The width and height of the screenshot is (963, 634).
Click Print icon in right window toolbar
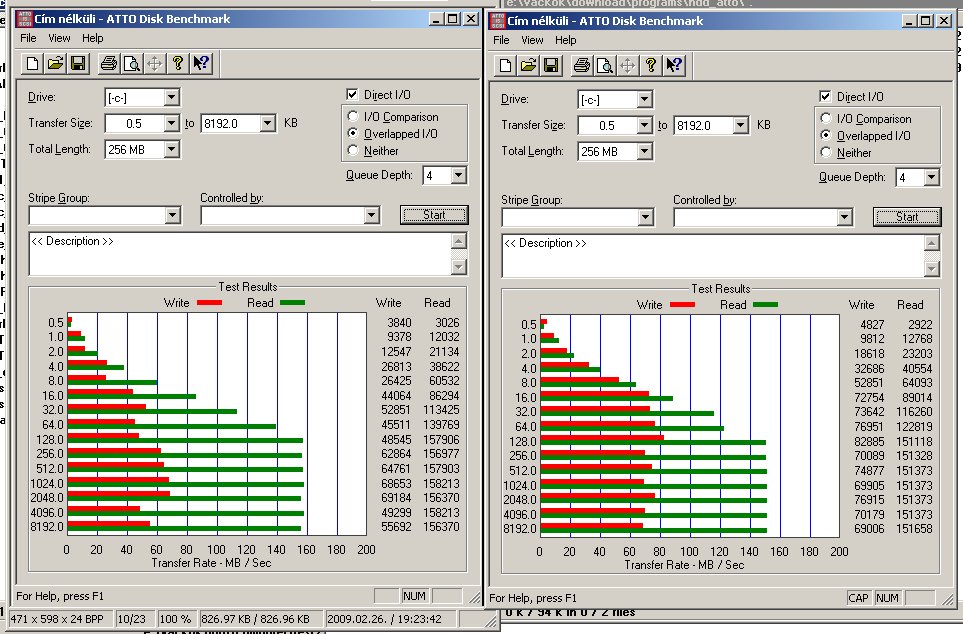582,65
